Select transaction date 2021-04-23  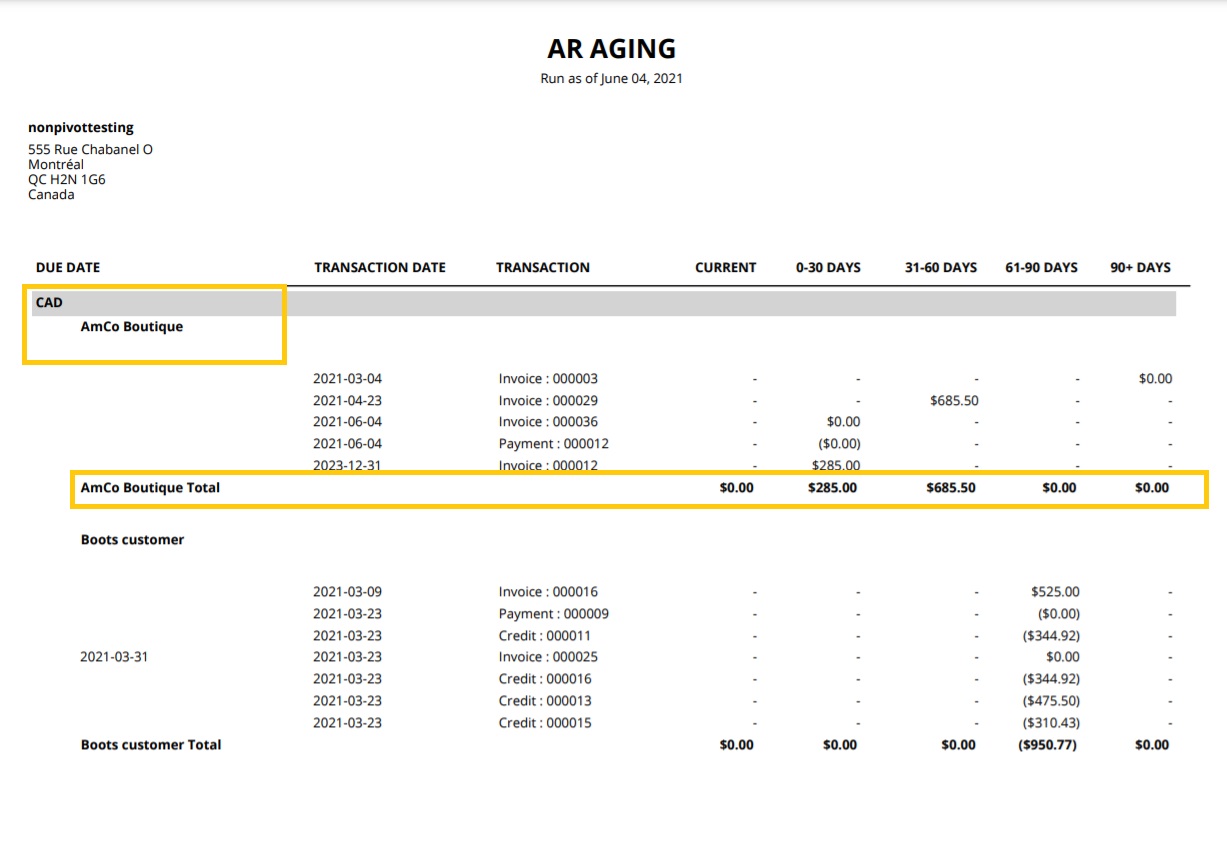tap(348, 400)
